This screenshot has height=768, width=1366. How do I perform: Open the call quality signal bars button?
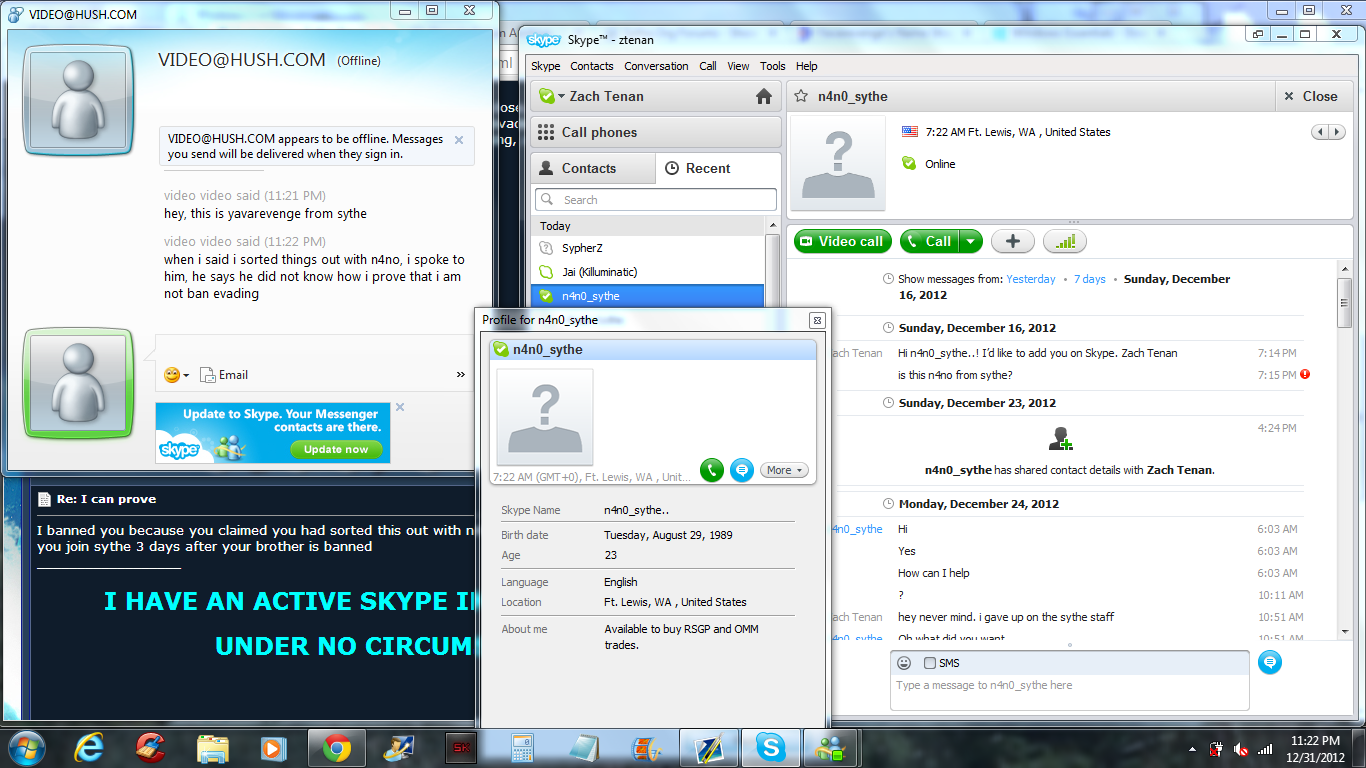click(1064, 241)
